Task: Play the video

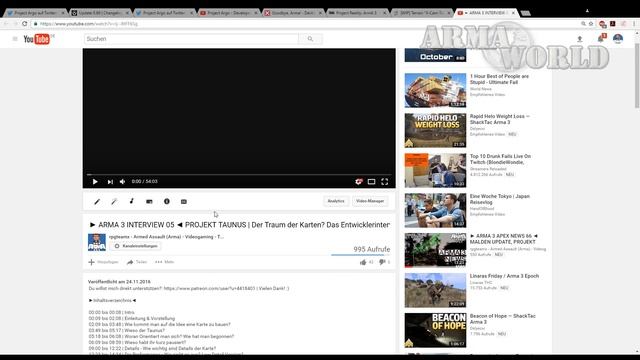Action: (95, 182)
